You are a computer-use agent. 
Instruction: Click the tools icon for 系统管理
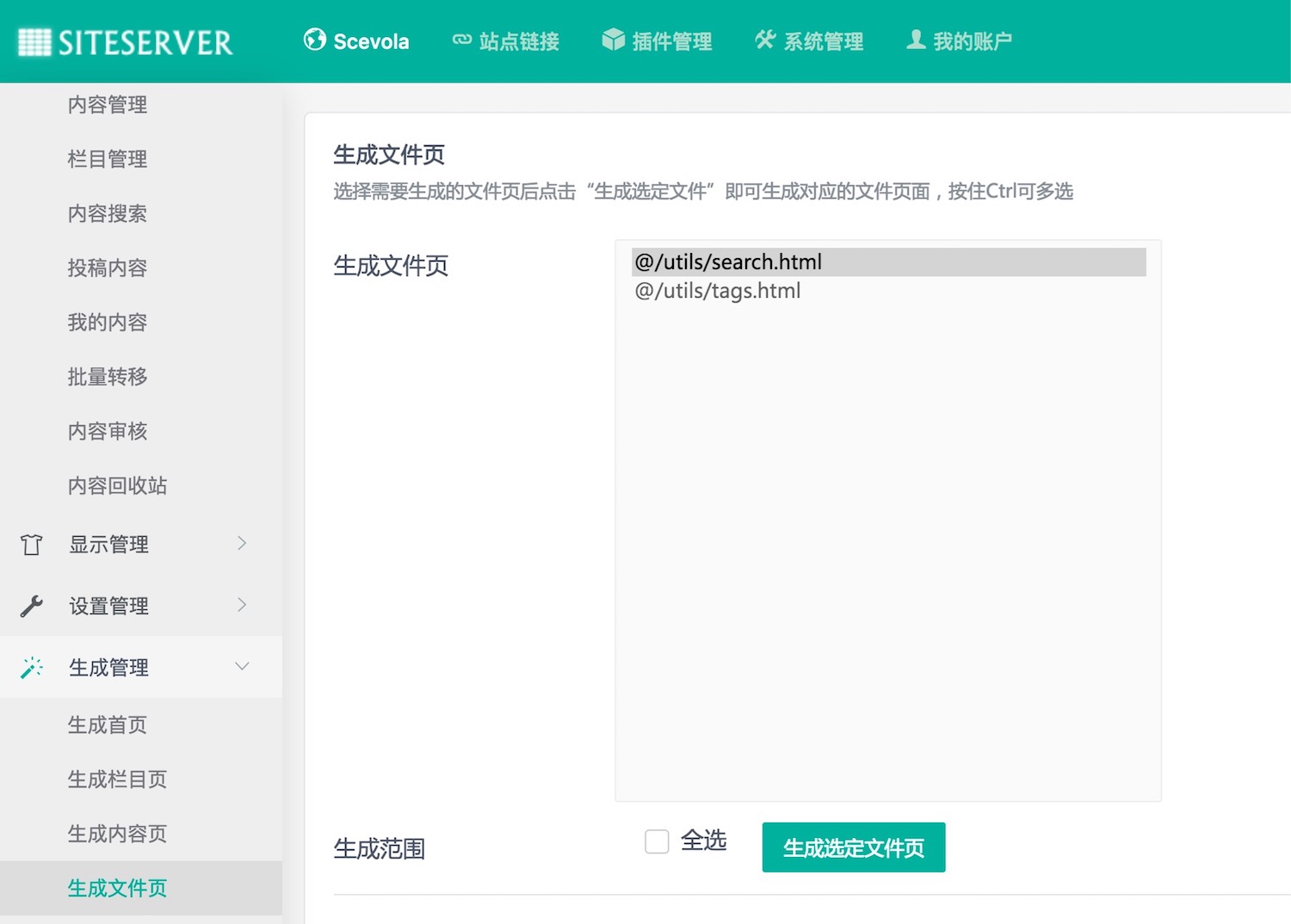[x=764, y=40]
